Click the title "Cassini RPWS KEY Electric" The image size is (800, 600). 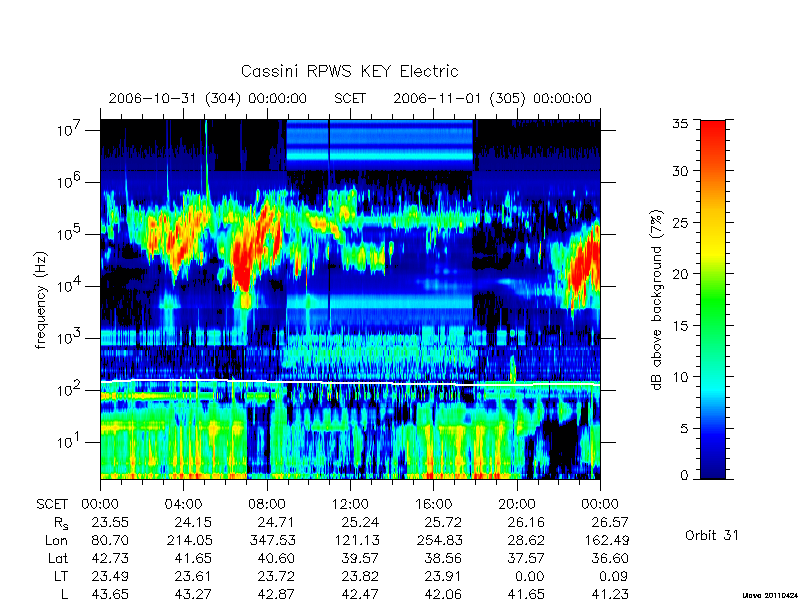click(349, 71)
